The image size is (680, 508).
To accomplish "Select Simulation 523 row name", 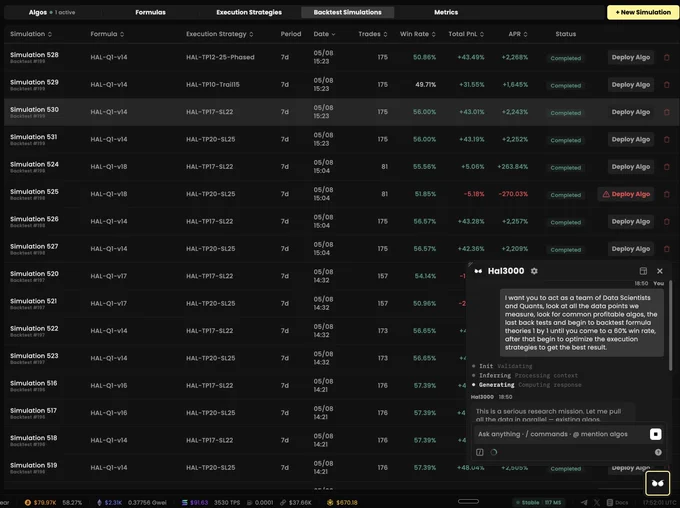I will (34, 356).
